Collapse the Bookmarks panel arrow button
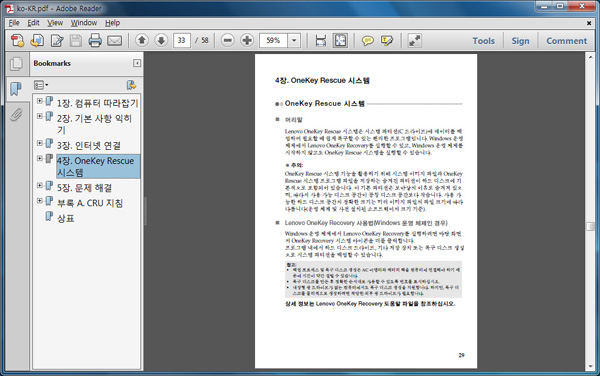 tap(137, 63)
